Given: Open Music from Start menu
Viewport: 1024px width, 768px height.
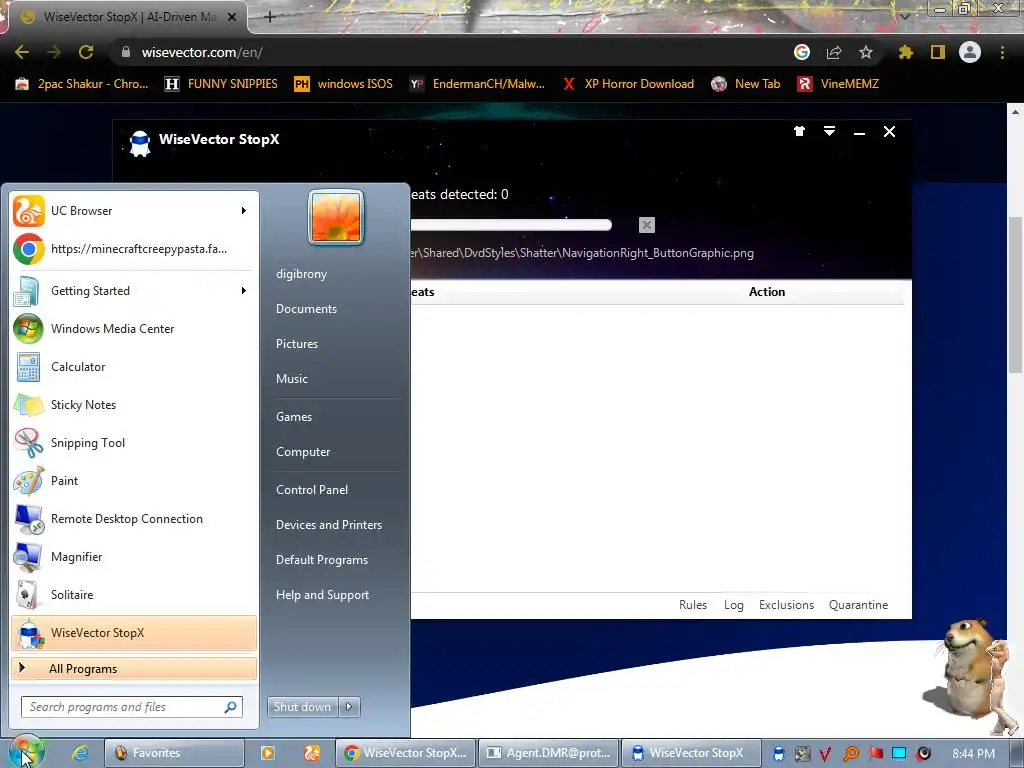Looking at the screenshot, I should click(291, 379).
